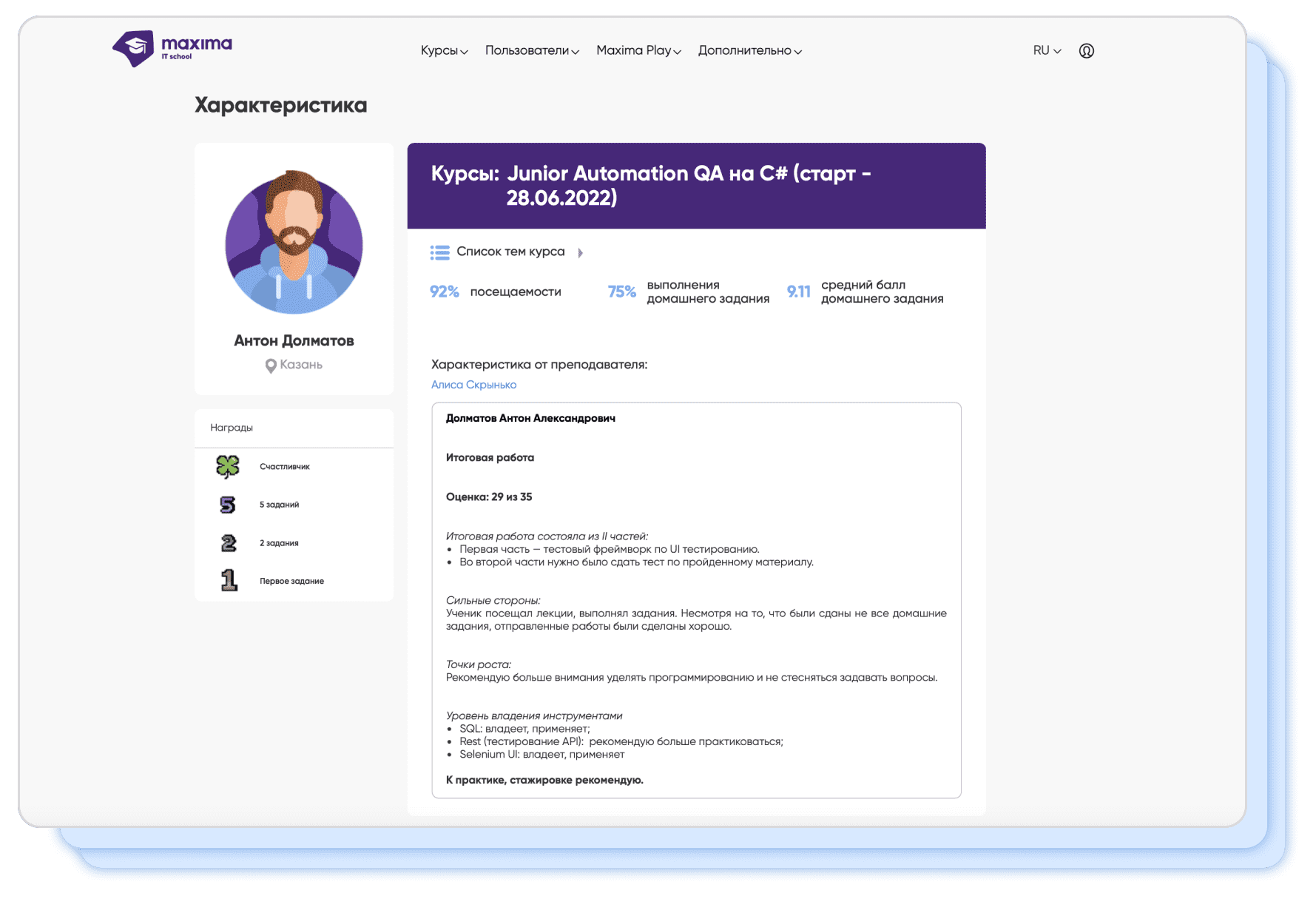Click the 92% attendance indicator
1316x899 pixels.
point(445,292)
